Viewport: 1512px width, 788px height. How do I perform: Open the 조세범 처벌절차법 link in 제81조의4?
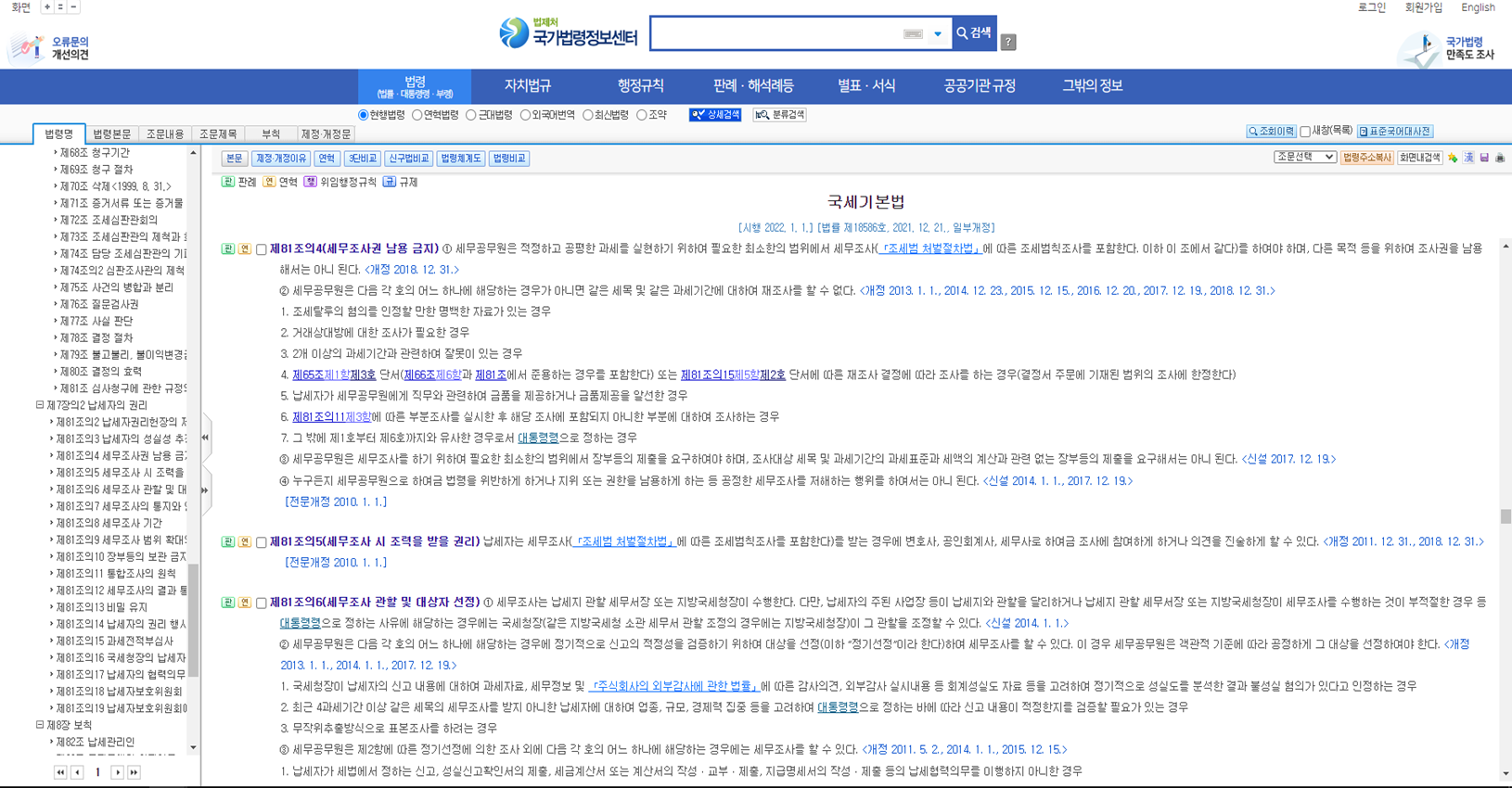pos(929,248)
